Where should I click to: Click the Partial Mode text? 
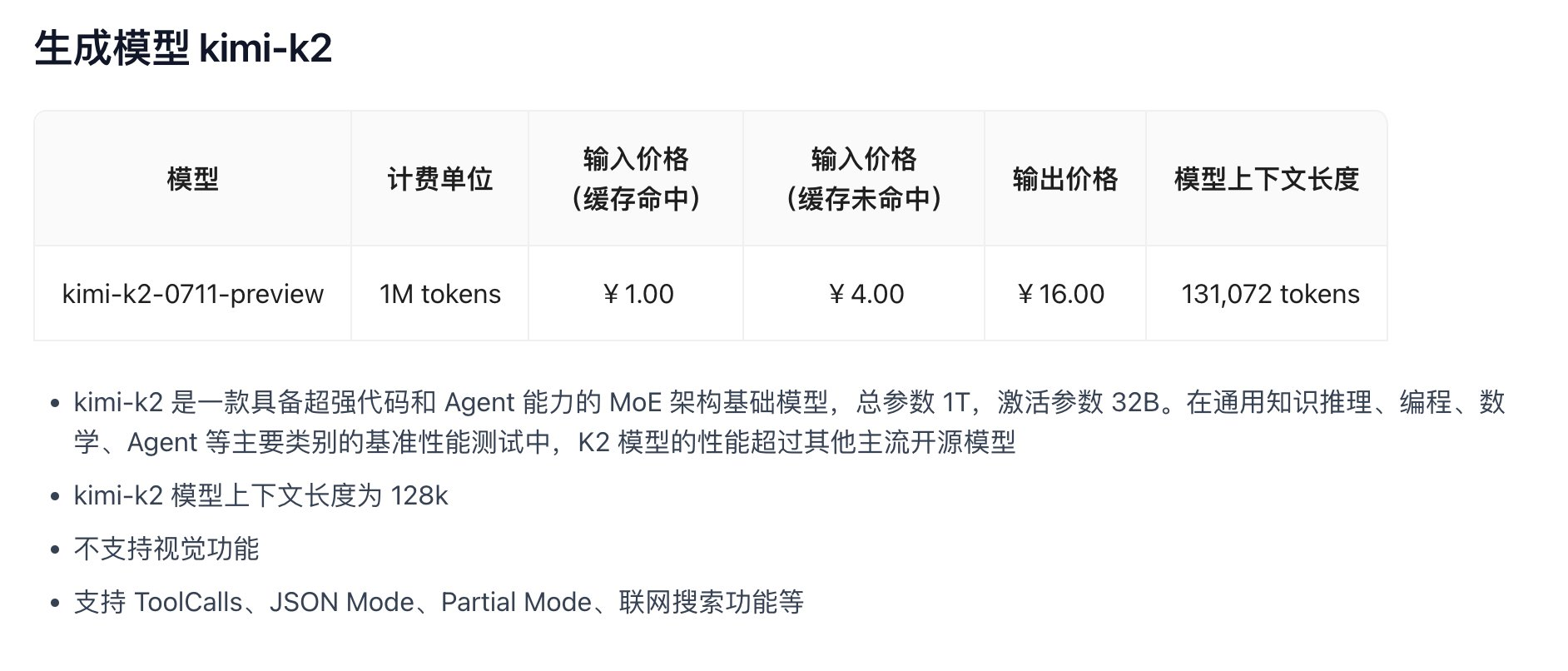coord(516,603)
